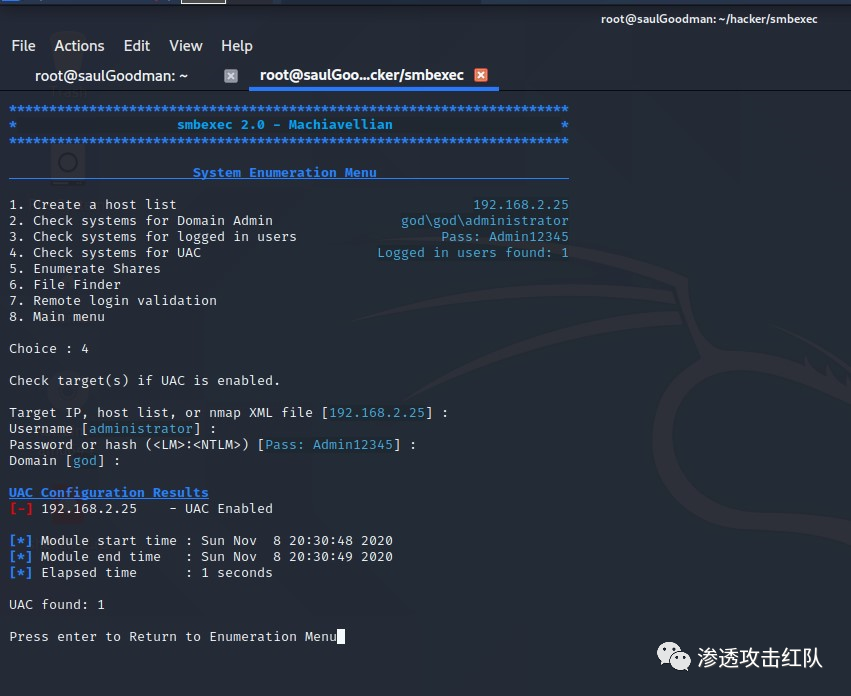Open the Edit menu
851x696 pixels.
tap(137, 46)
